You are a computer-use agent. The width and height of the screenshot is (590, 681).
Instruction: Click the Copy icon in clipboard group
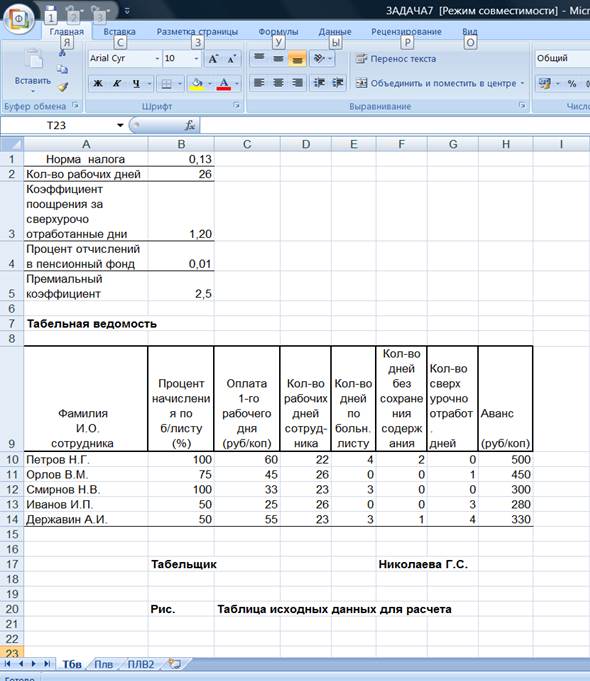63,69
